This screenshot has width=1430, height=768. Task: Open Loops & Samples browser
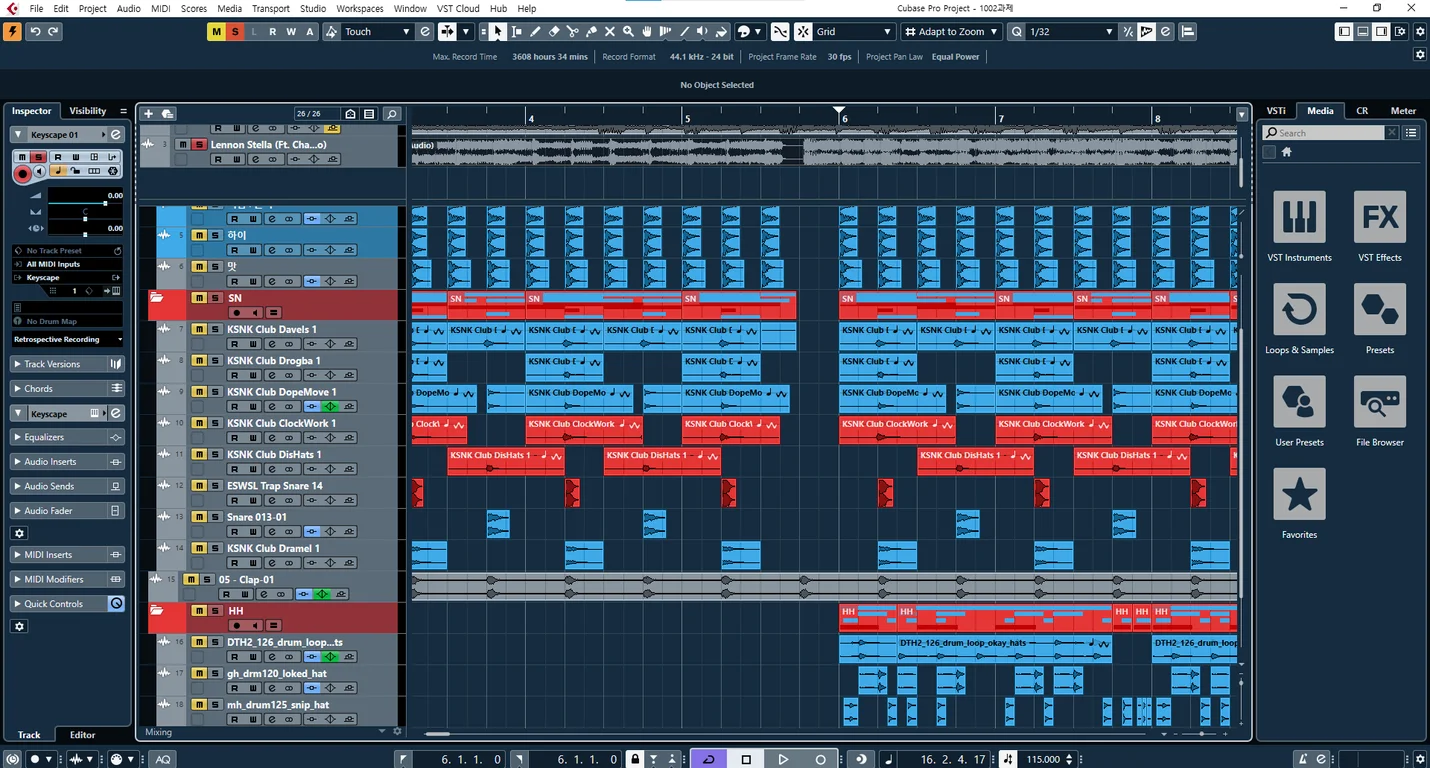(1299, 309)
